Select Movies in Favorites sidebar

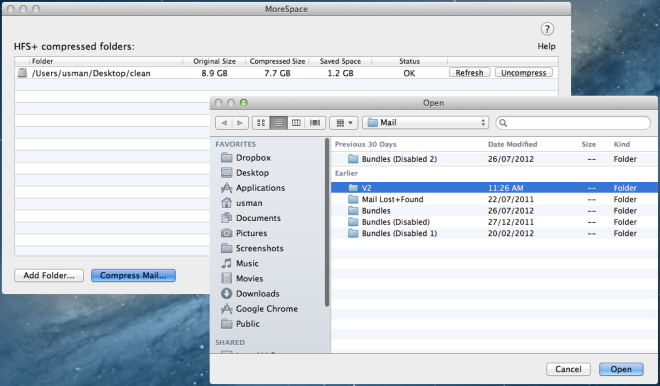tap(242, 279)
